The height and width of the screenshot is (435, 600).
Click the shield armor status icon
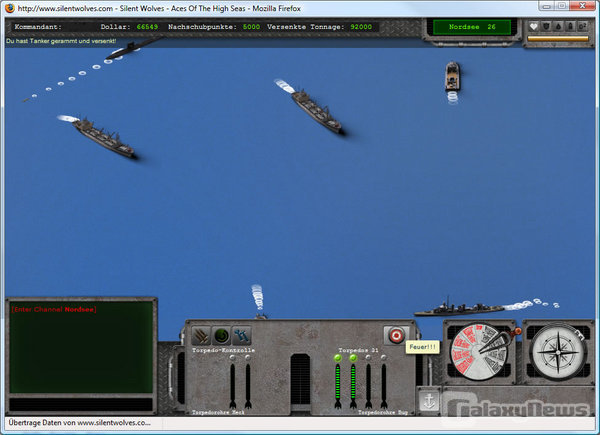pyautogui.click(x=547, y=27)
